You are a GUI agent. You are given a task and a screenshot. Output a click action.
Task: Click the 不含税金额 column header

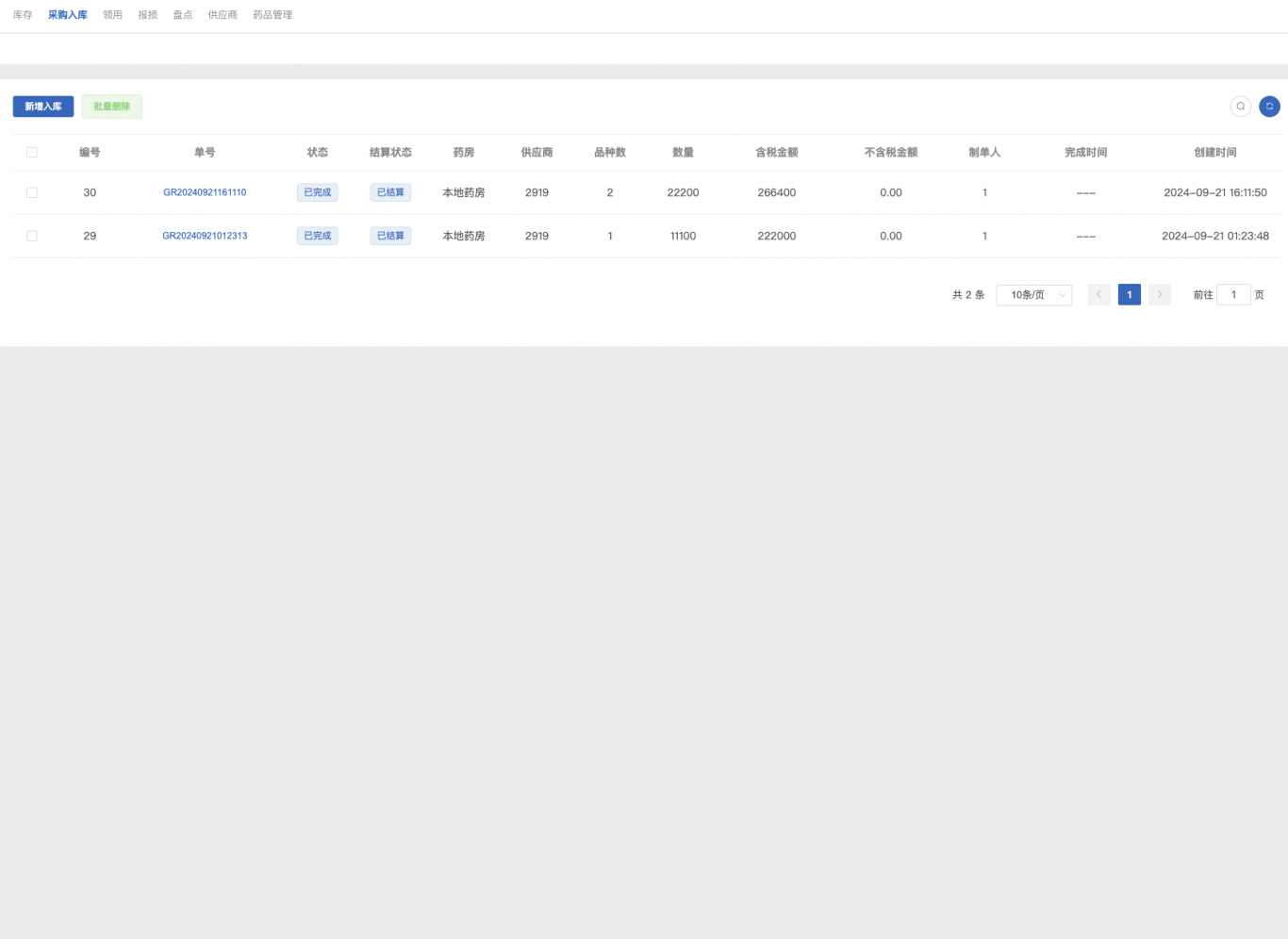coord(891,152)
